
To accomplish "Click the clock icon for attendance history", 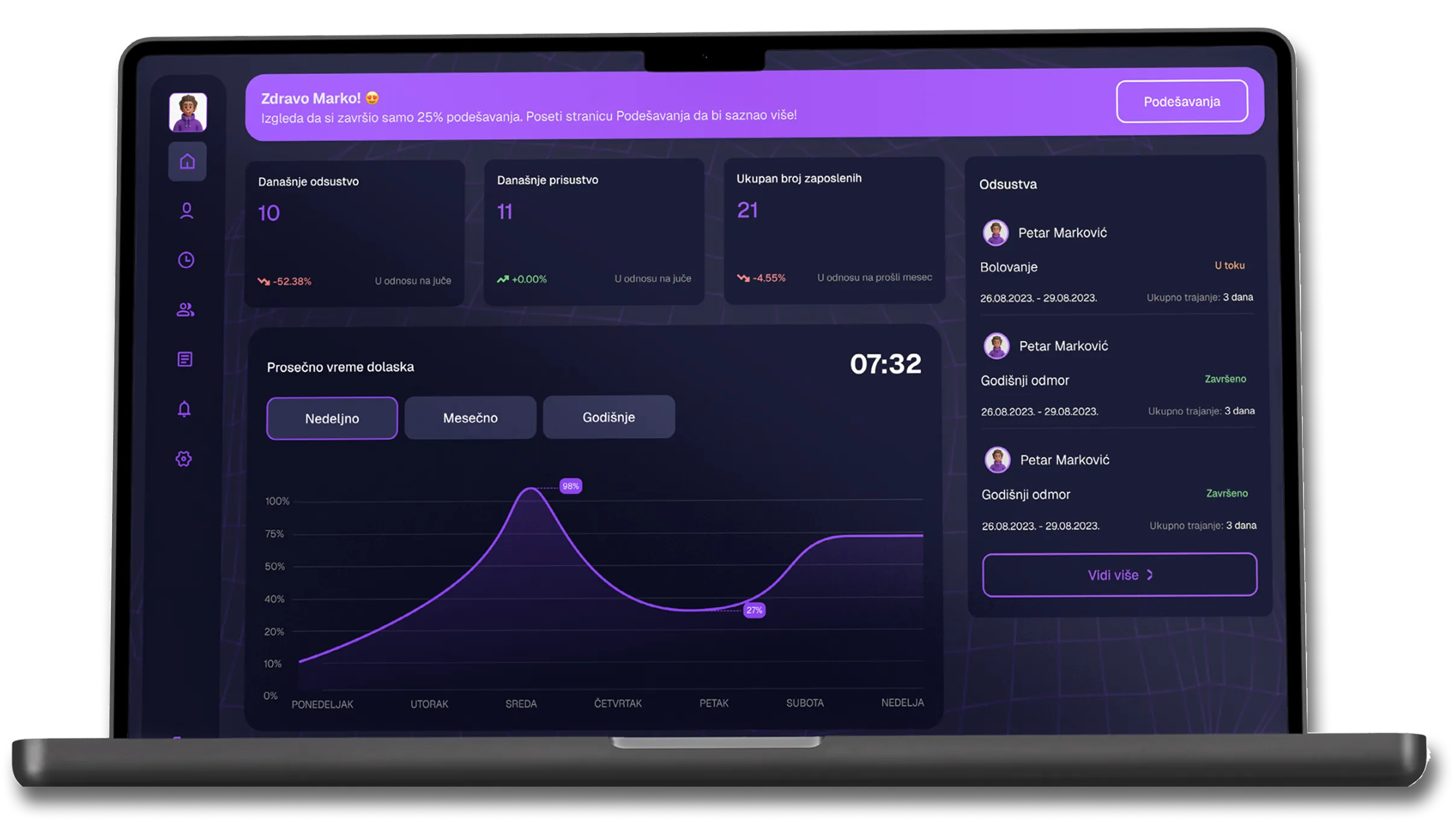I will [185, 259].
